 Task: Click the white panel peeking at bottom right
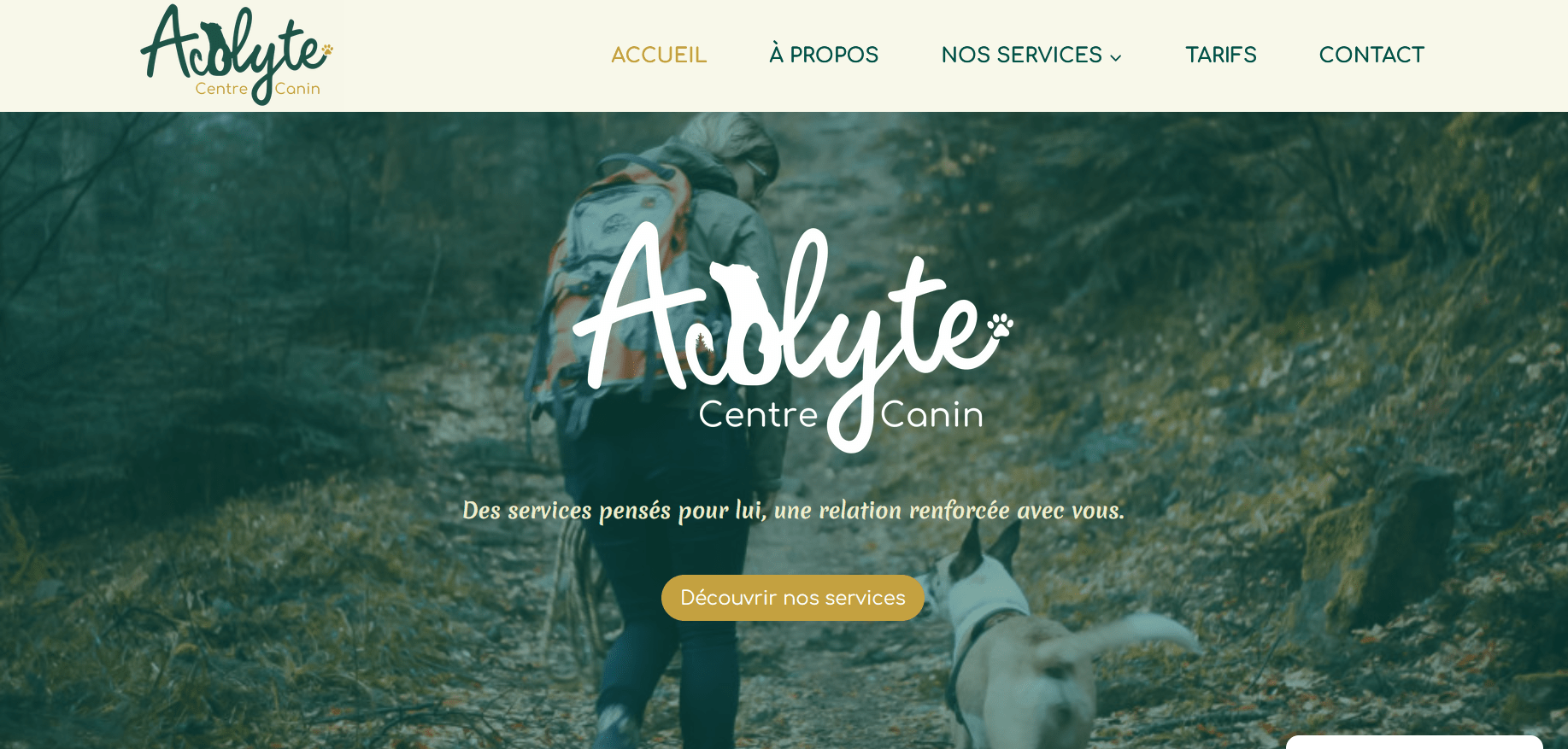point(1414,741)
